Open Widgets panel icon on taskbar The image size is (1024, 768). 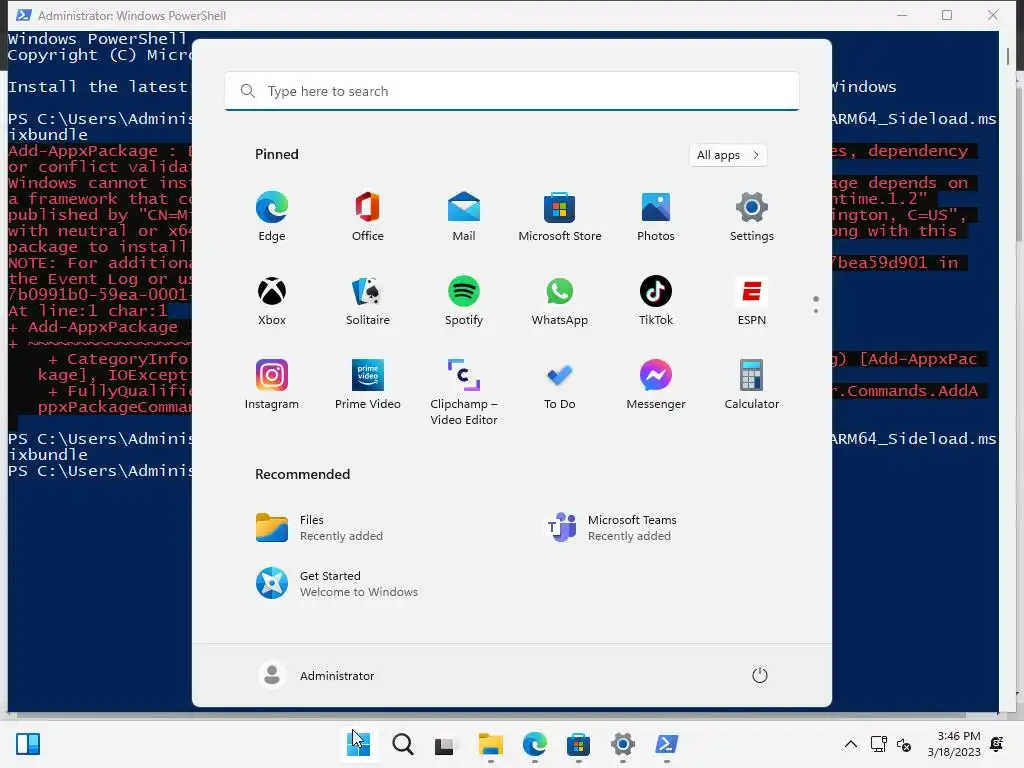point(28,744)
